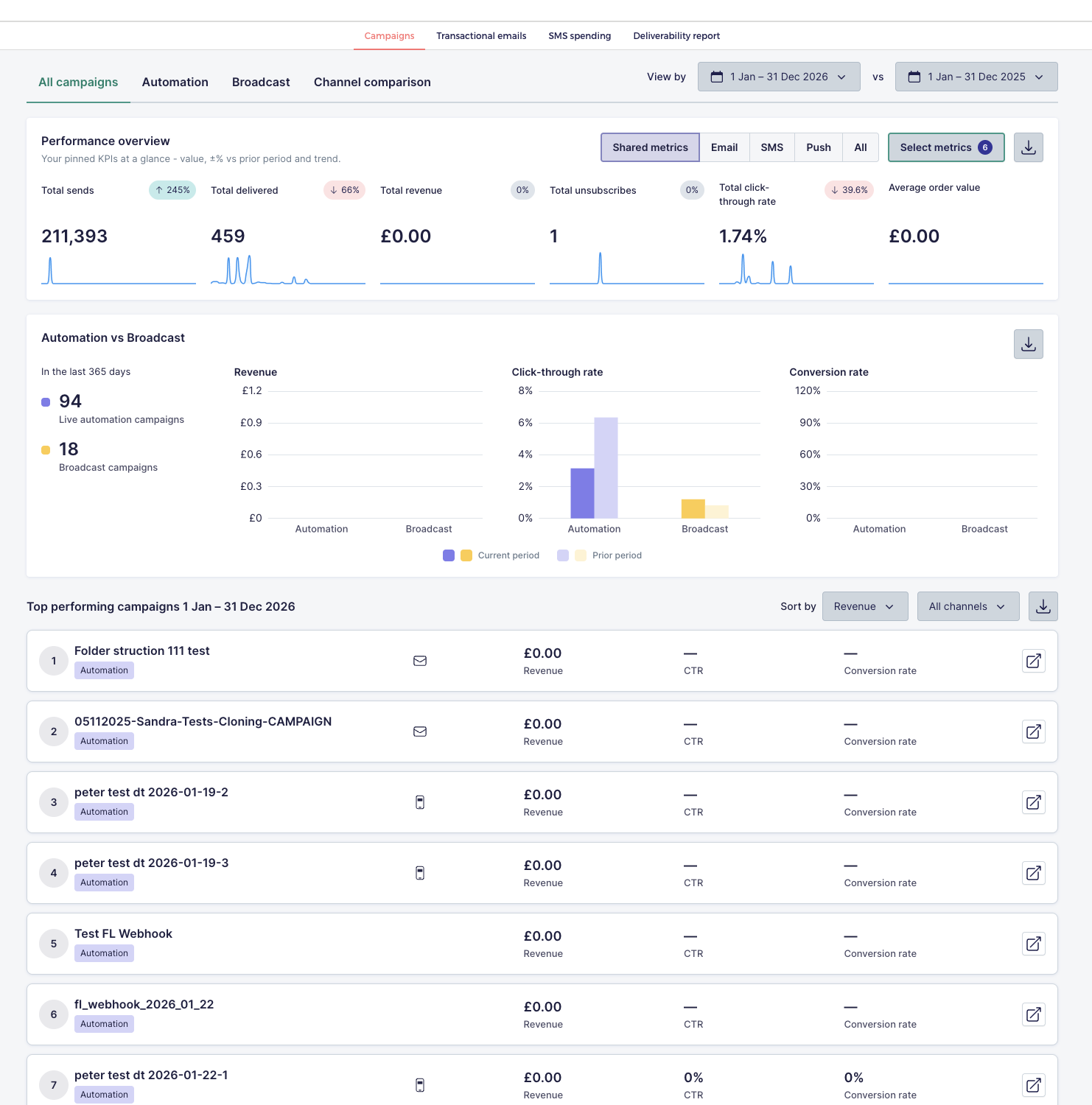1092x1105 pixels.
Task: Download the Automation vs Broadcast chart
Action: (x=1028, y=344)
